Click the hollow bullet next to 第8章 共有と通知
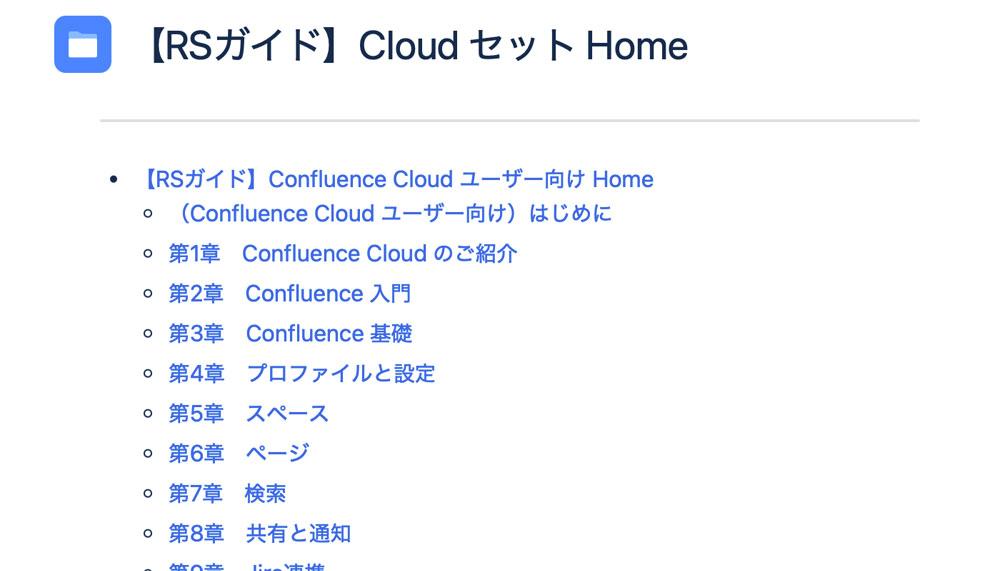 tap(148, 533)
